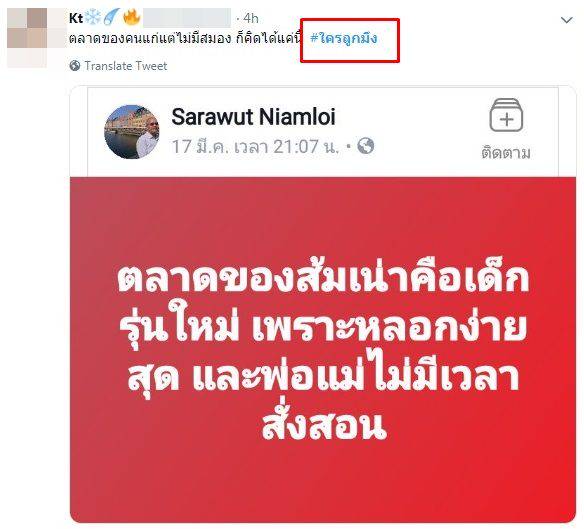The width and height of the screenshot is (584, 529).
Task: Click the ติดตาม follow label
Action: (506, 153)
